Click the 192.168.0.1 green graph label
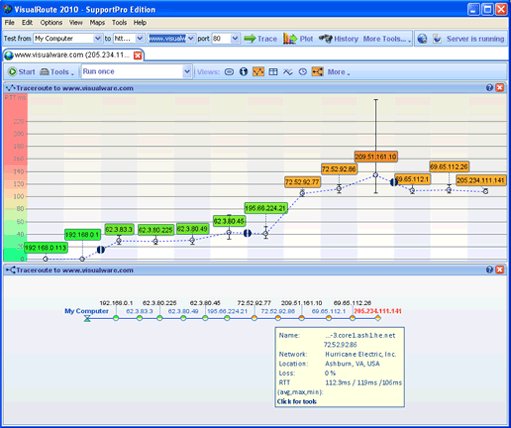Image resolution: width=511 pixels, height=428 pixels. (82, 235)
